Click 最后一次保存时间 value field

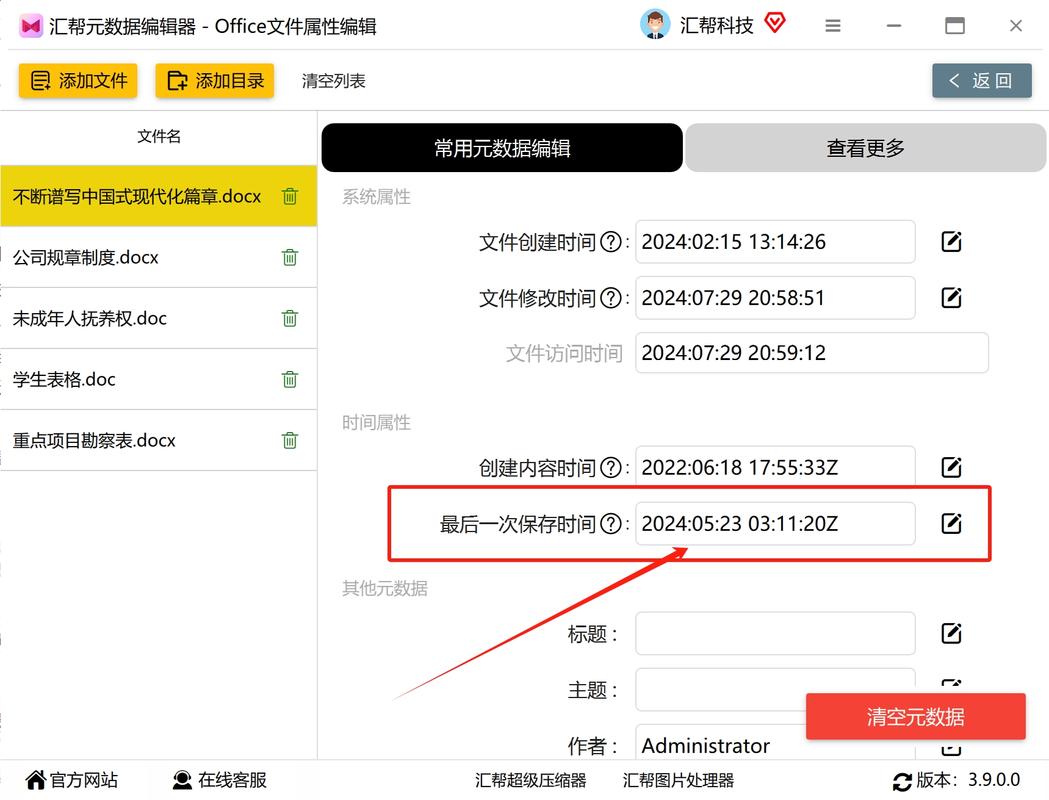[775, 523]
